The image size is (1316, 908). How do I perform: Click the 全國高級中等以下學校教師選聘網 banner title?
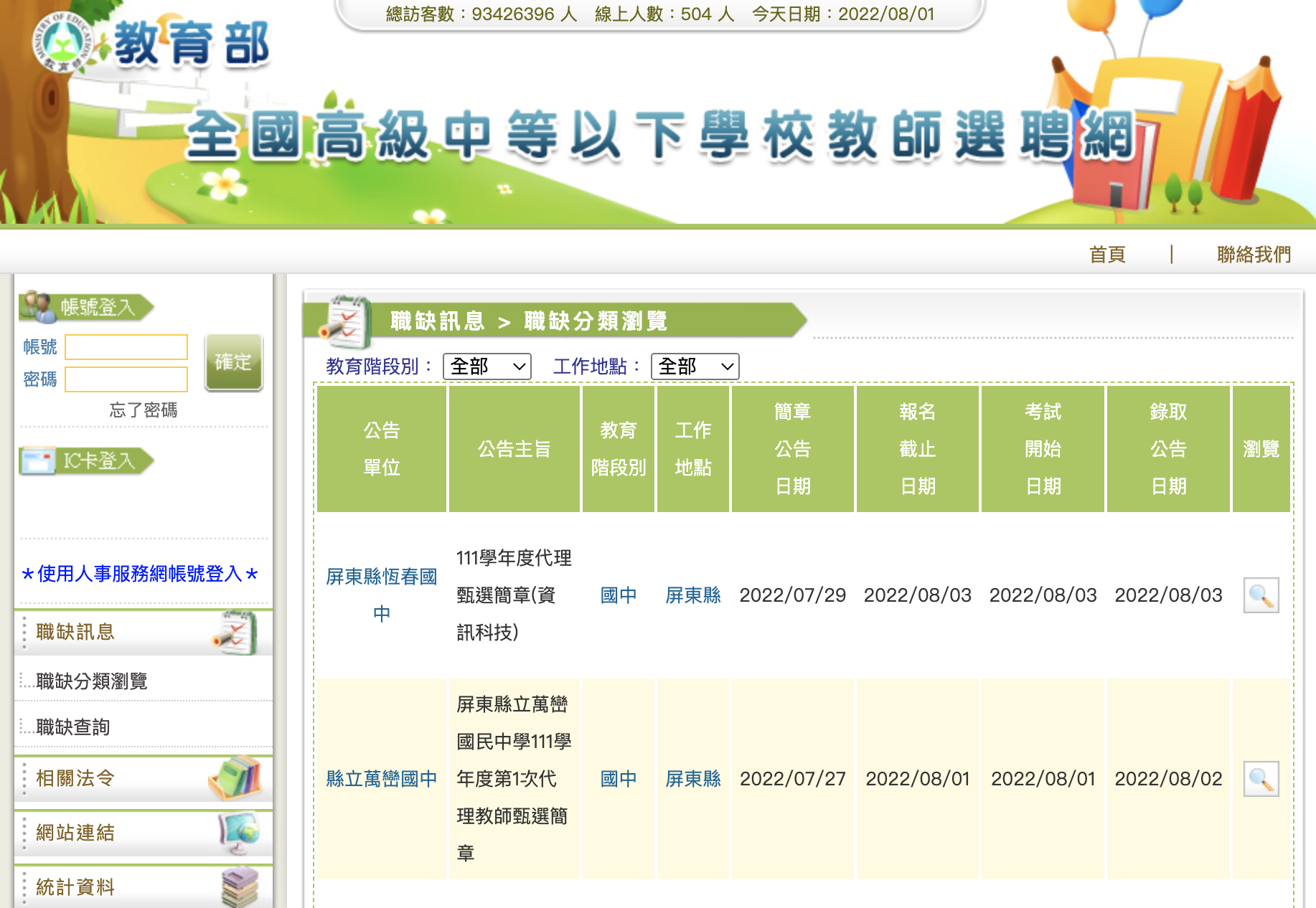tap(660, 135)
